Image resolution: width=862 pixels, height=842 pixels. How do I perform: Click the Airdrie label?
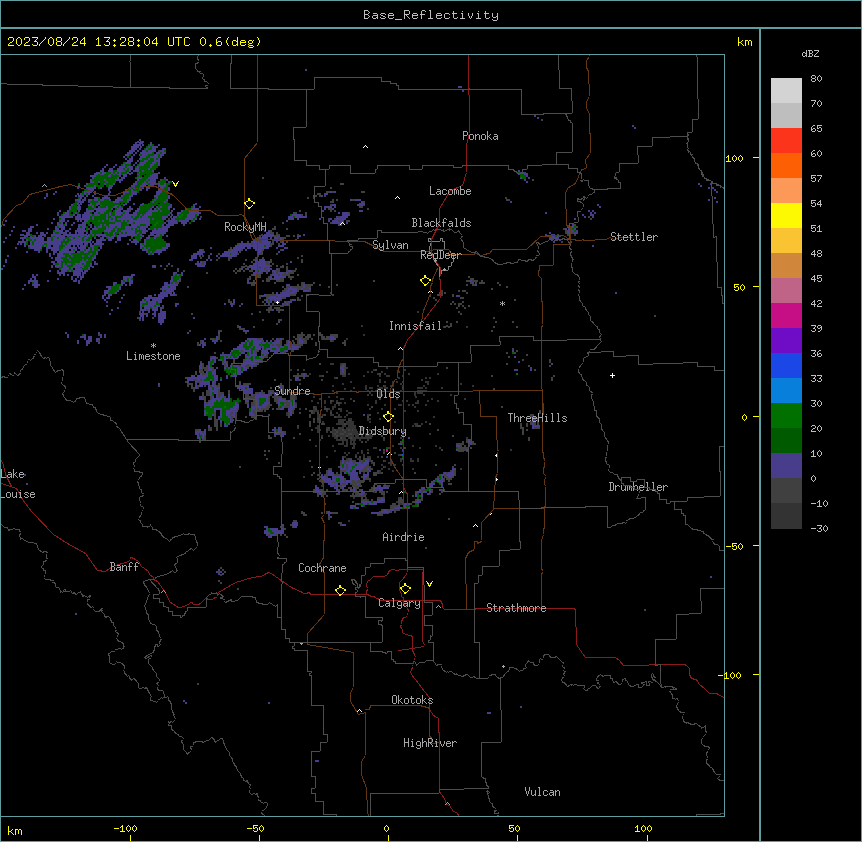[403, 537]
